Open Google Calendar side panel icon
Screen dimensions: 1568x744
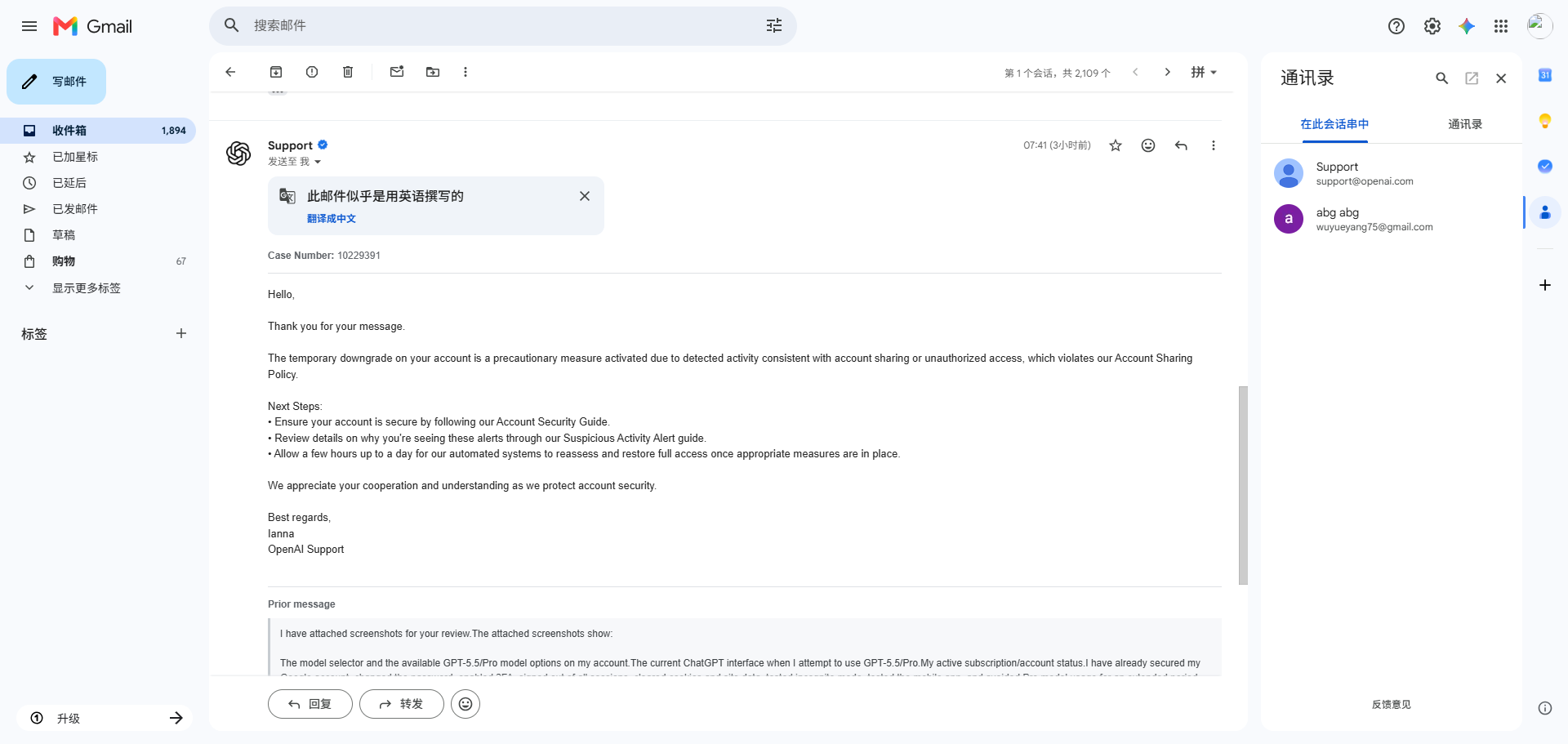pyautogui.click(x=1545, y=75)
